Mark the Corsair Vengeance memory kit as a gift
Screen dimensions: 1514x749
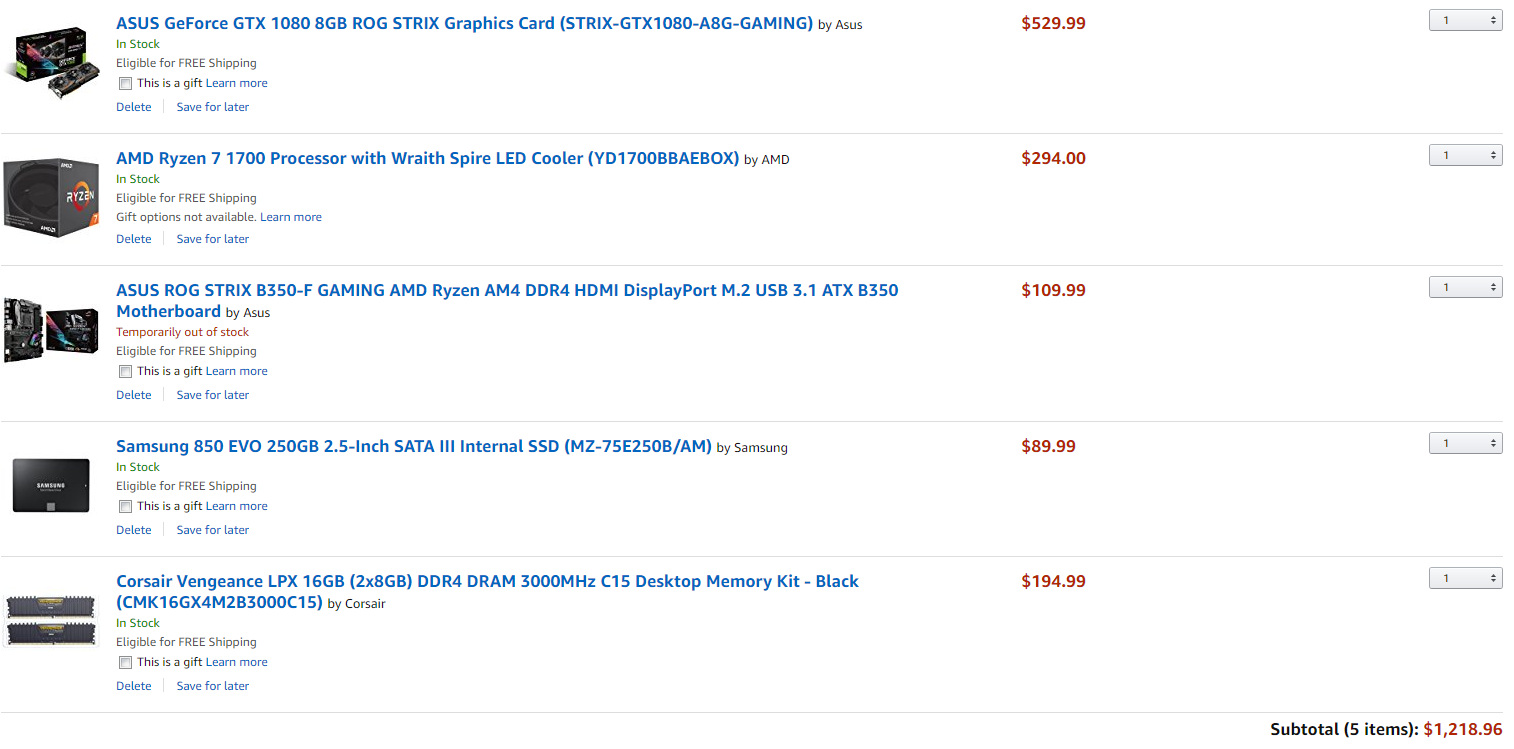coord(125,663)
